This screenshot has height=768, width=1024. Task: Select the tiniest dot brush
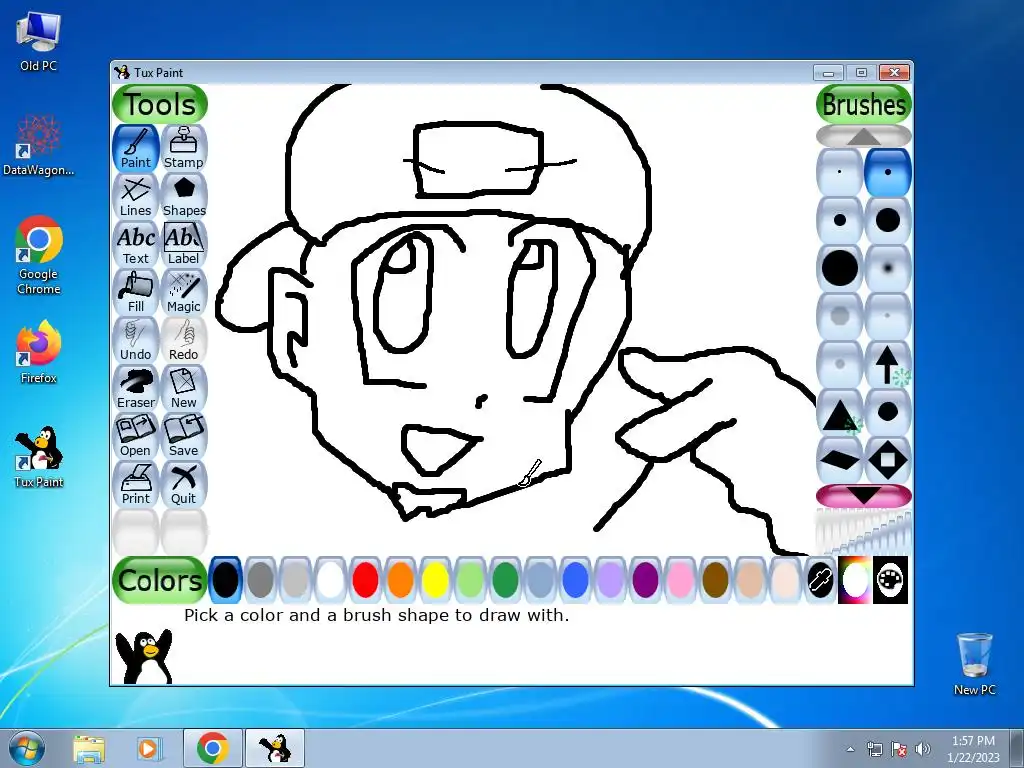(840, 172)
